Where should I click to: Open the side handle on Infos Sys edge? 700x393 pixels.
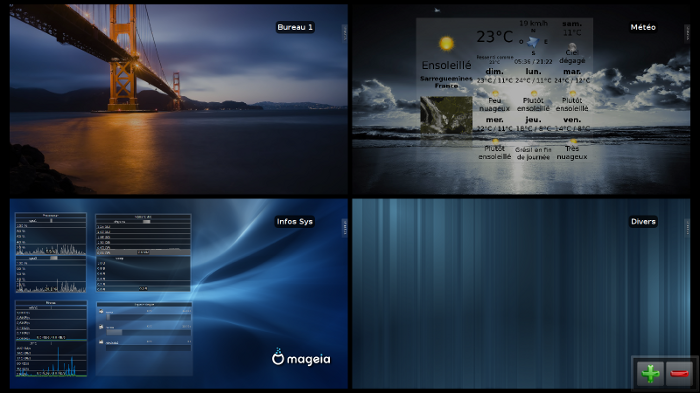click(x=345, y=227)
